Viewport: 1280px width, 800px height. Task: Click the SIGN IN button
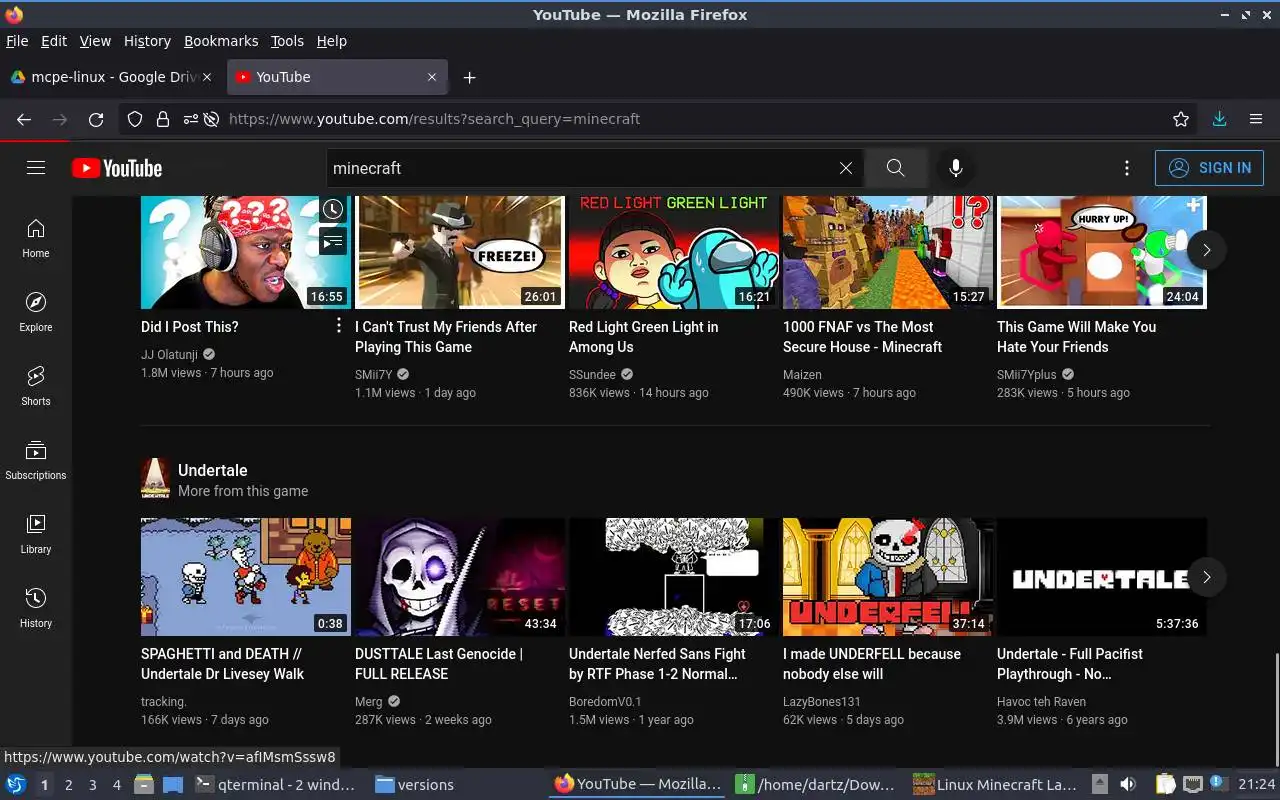1209,168
